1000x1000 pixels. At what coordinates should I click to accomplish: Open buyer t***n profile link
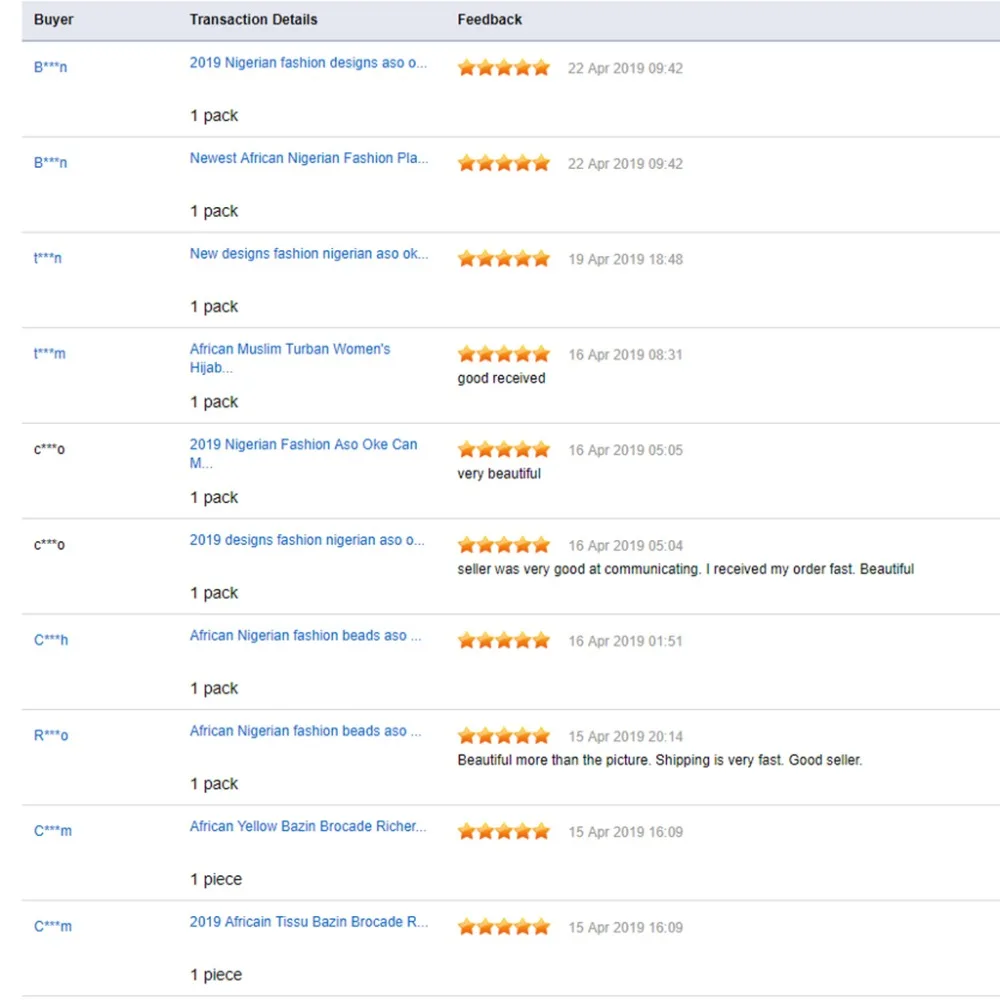(48, 258)
